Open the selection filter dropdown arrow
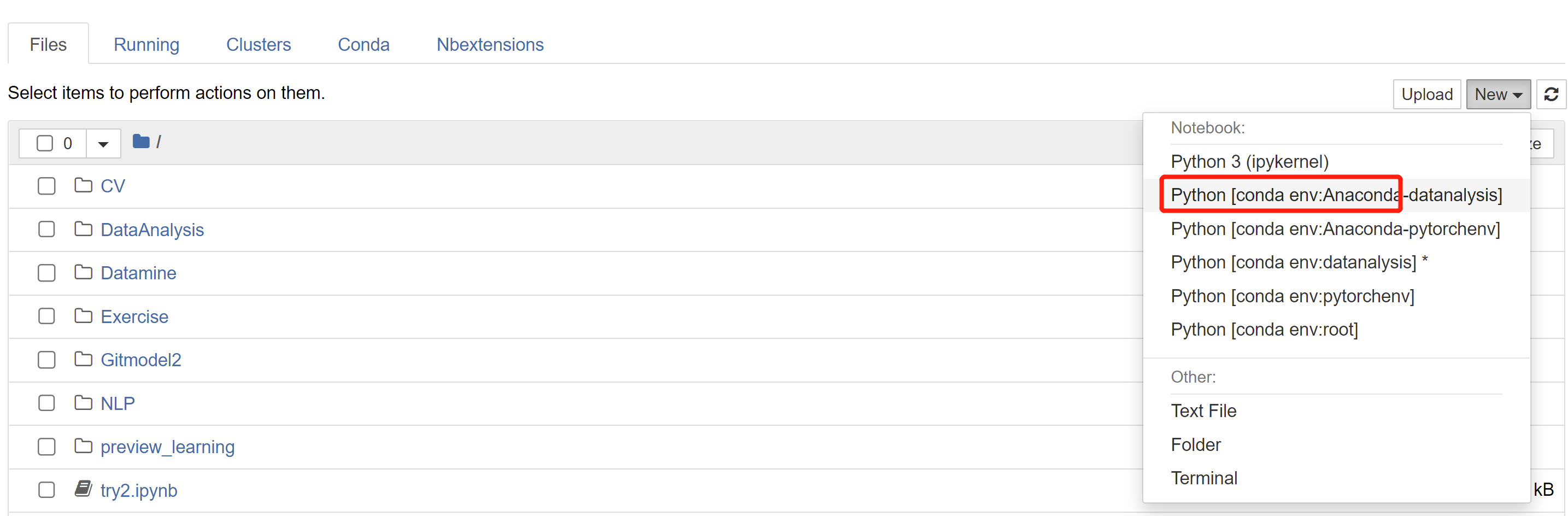 click(x=103, y=144)
